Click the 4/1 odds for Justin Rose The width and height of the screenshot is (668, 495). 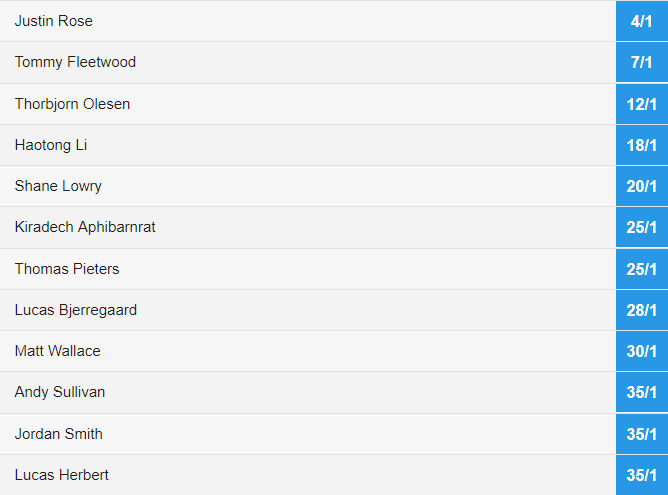click(642, 21)
